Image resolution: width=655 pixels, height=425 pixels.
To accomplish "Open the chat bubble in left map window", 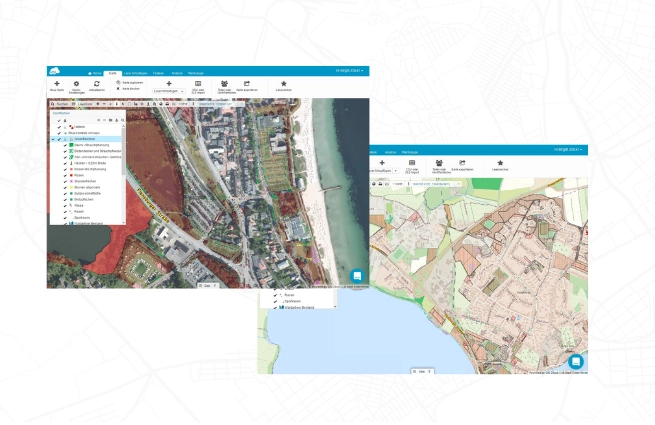I will point(357,276).
